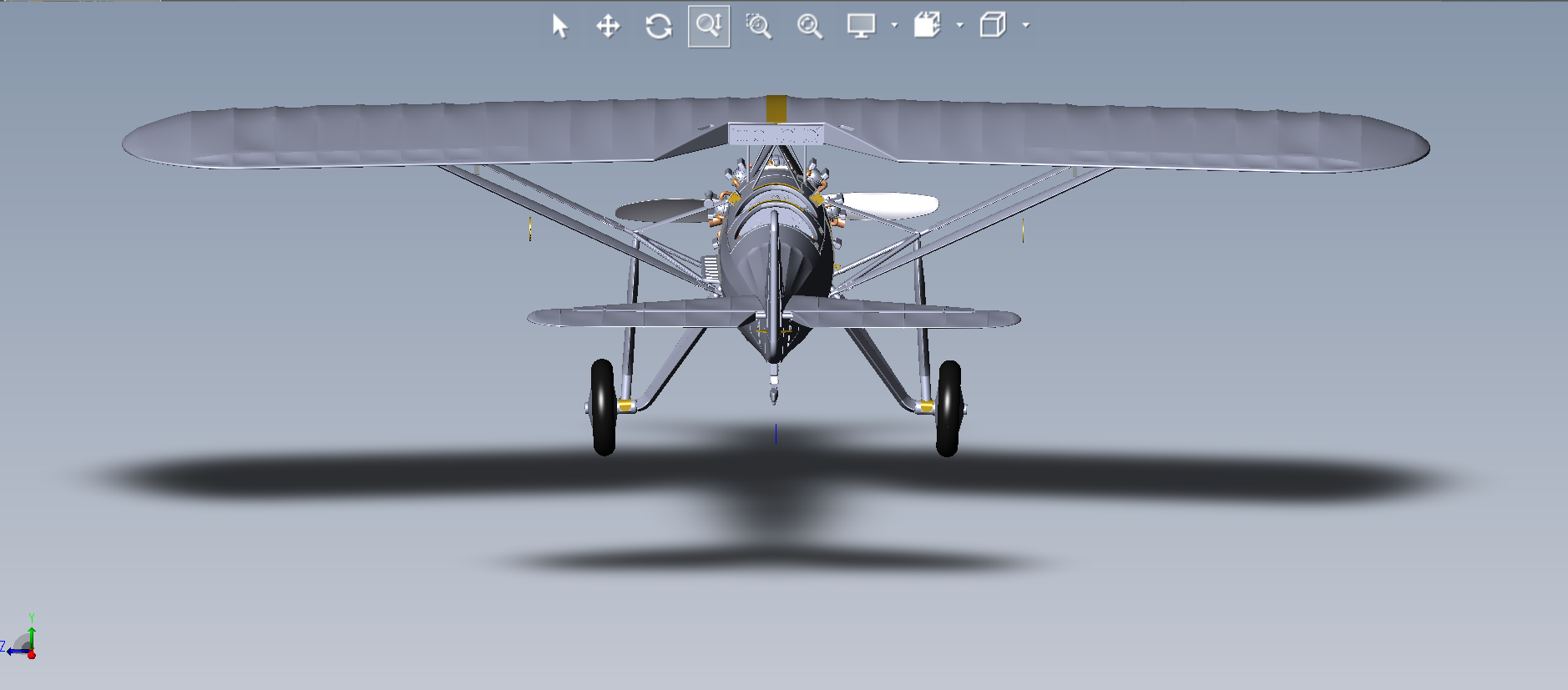
Task: Activate the Rotate view tool
Action: tap(659, 26)
